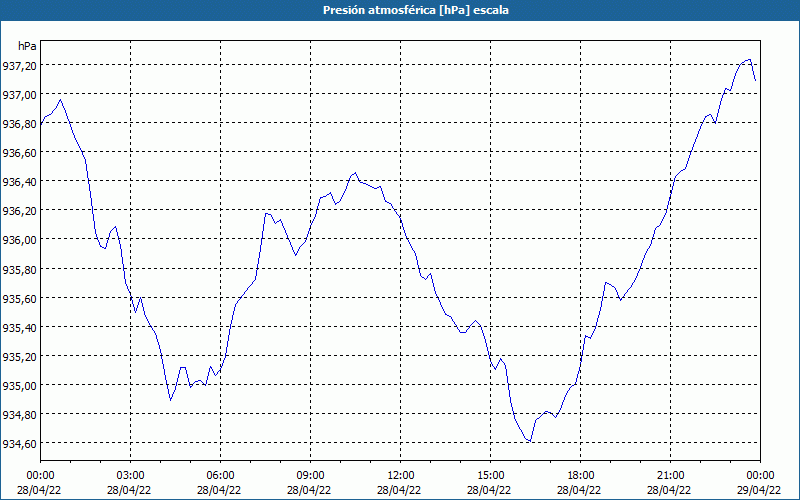This screenshot has width=800, height=500.
Task: Click the 03:00 time axis label
Action: [x=130, y=476]
